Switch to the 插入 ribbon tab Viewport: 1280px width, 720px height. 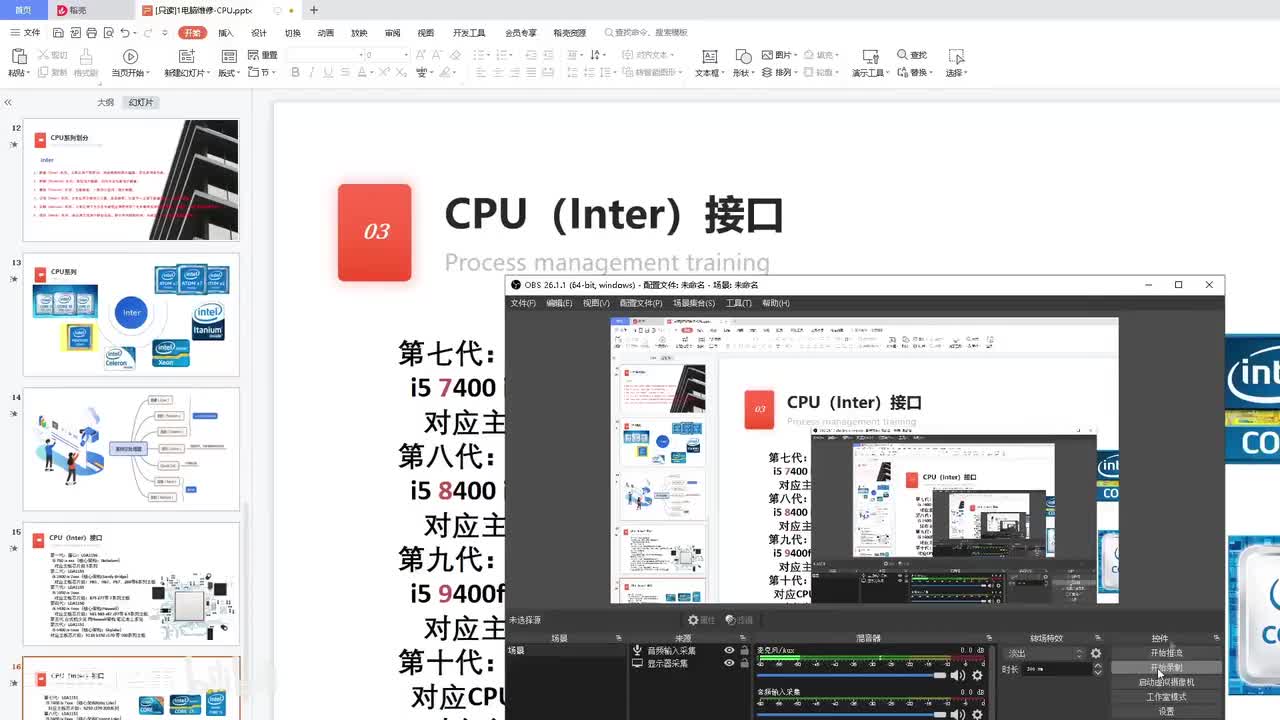click(226, 33)
